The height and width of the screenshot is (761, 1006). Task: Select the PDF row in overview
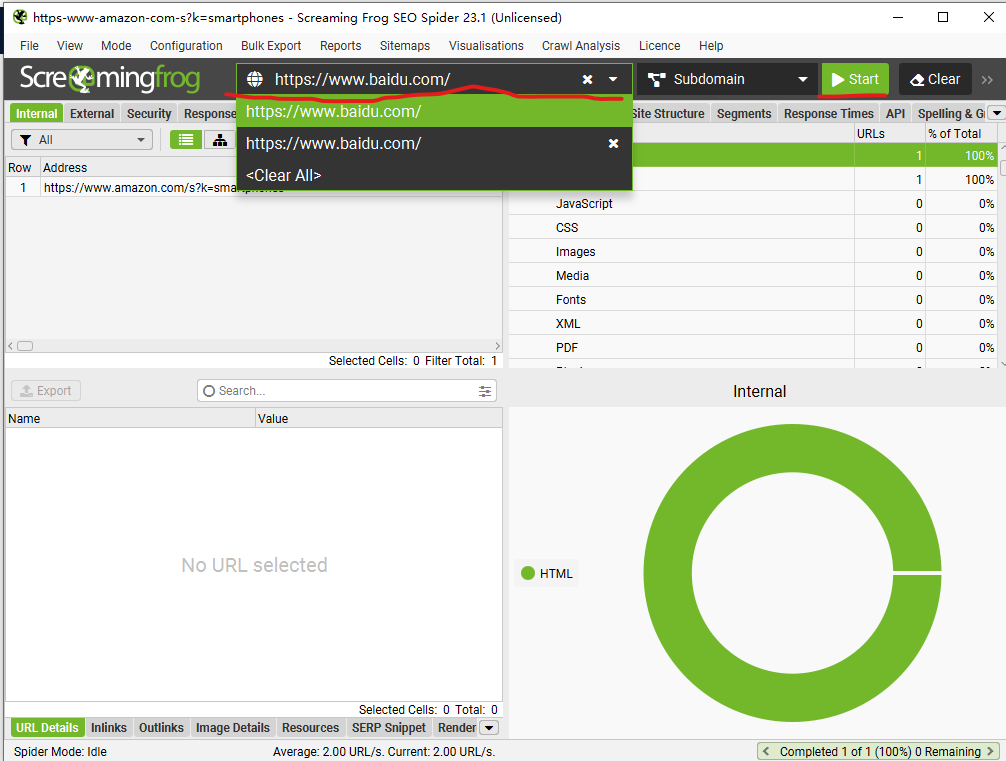pos(753,348)
